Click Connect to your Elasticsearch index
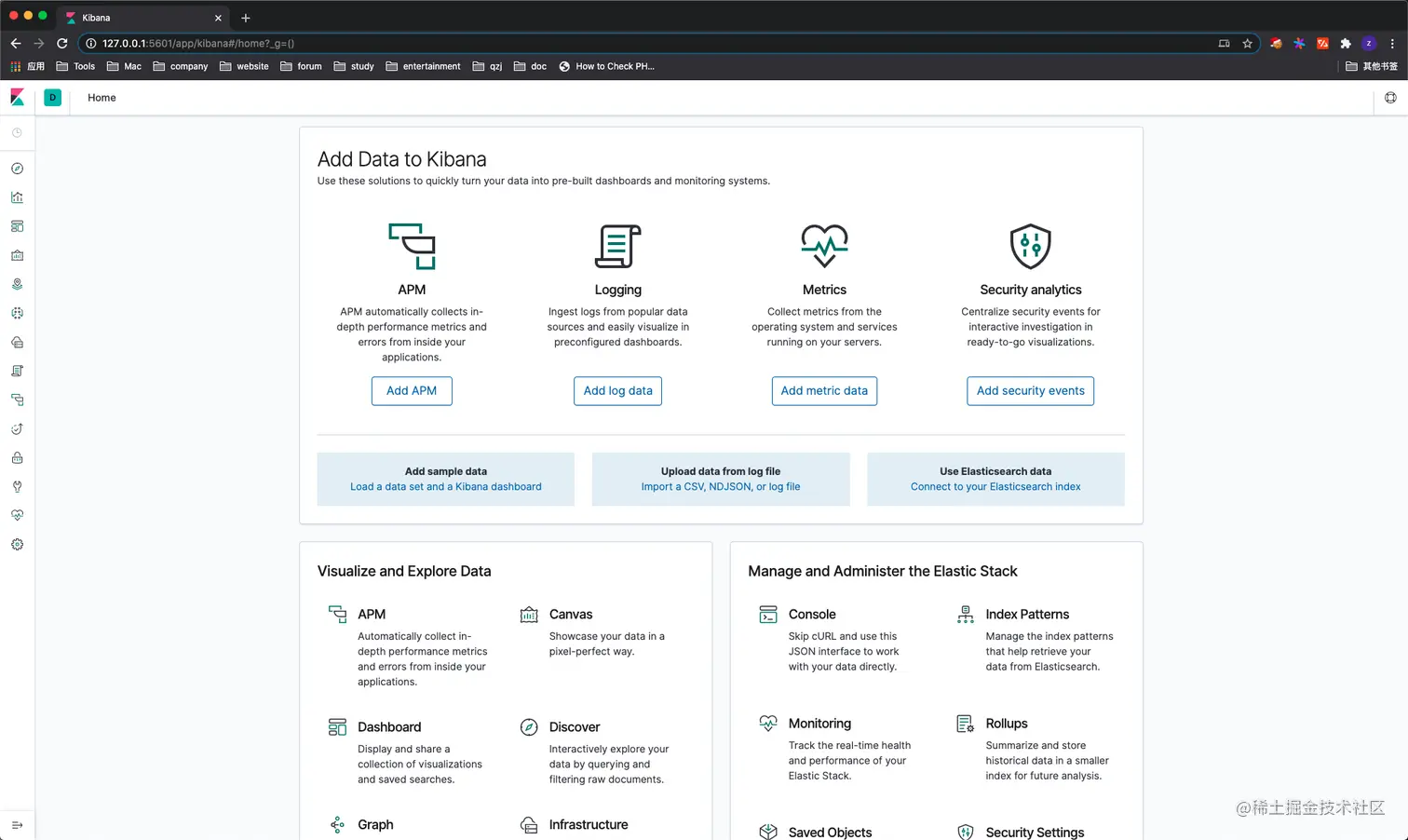The image size is (1408, 840). tap(995, 487)
